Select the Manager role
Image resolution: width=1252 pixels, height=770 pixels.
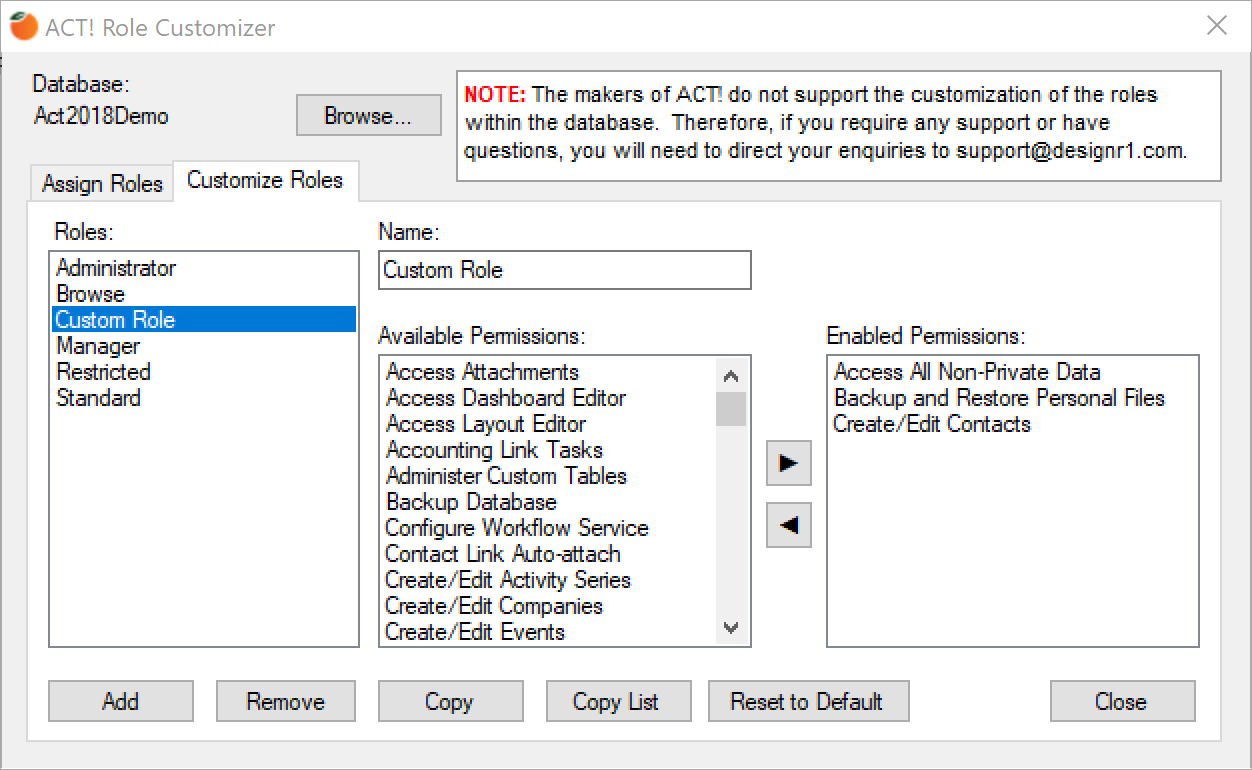tap(204, 346)
